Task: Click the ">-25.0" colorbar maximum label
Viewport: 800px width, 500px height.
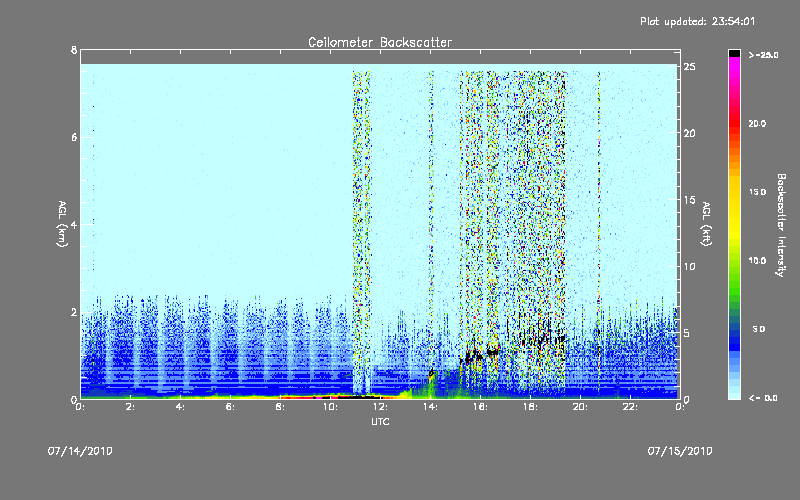Action: pos(763,55)
